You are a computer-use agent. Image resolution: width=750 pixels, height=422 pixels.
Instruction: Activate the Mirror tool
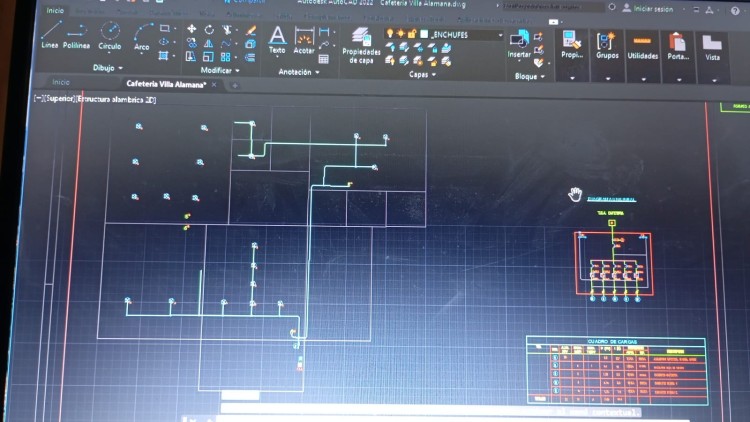(x=209, y=44)
